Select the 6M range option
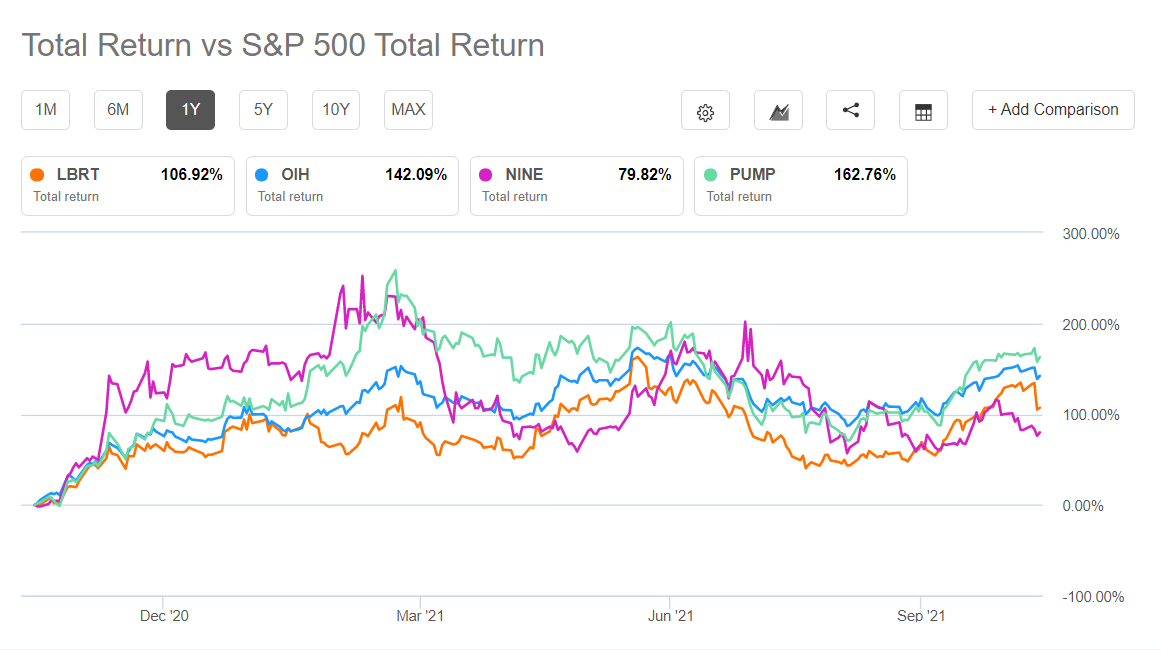Image resolution: width=1161 pixels, height=650 pixels. [118, 110]
